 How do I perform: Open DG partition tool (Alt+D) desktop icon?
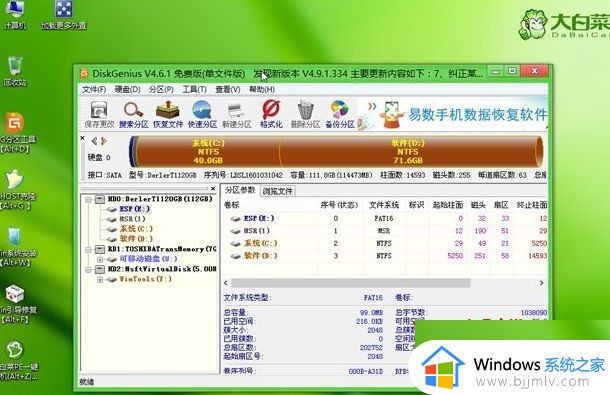coord(16,132)
